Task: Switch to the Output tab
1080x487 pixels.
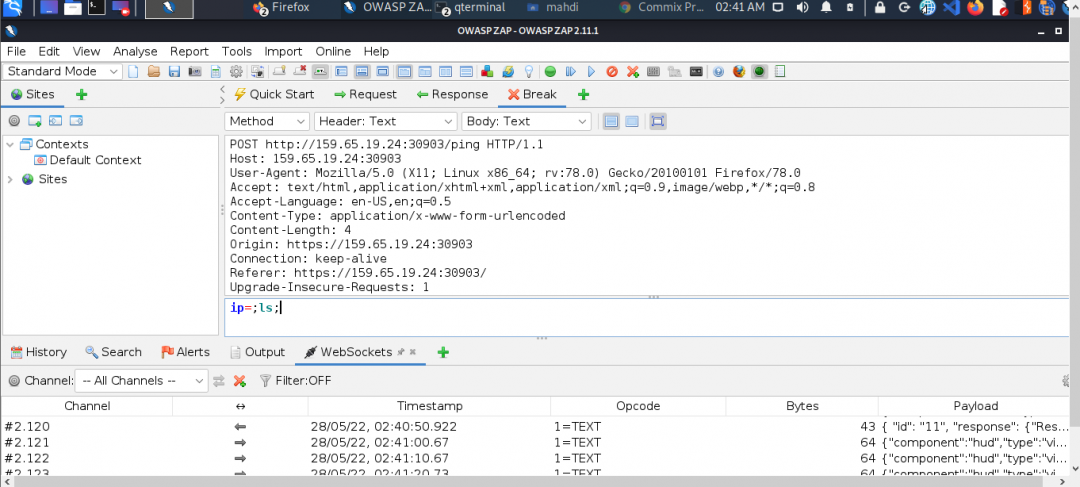Action: point(257,352)
